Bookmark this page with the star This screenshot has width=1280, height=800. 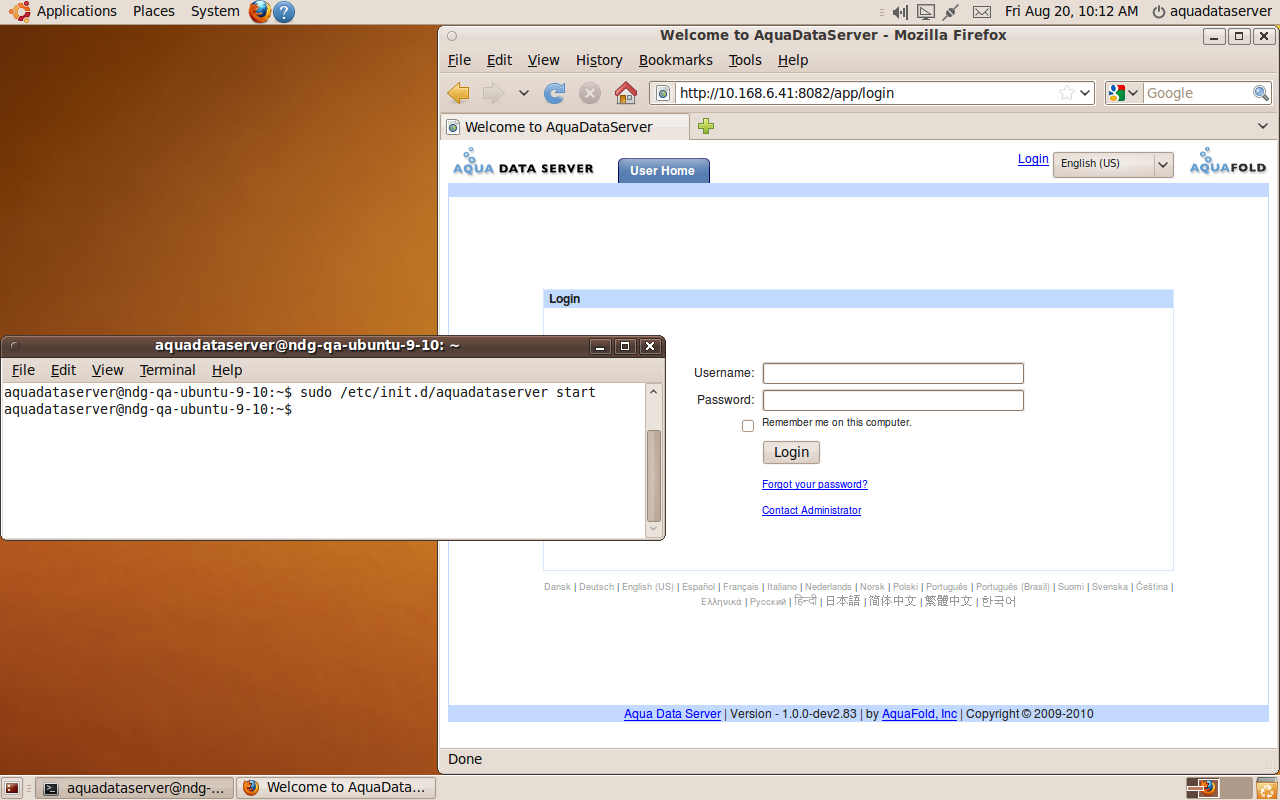coord(1067,93)
